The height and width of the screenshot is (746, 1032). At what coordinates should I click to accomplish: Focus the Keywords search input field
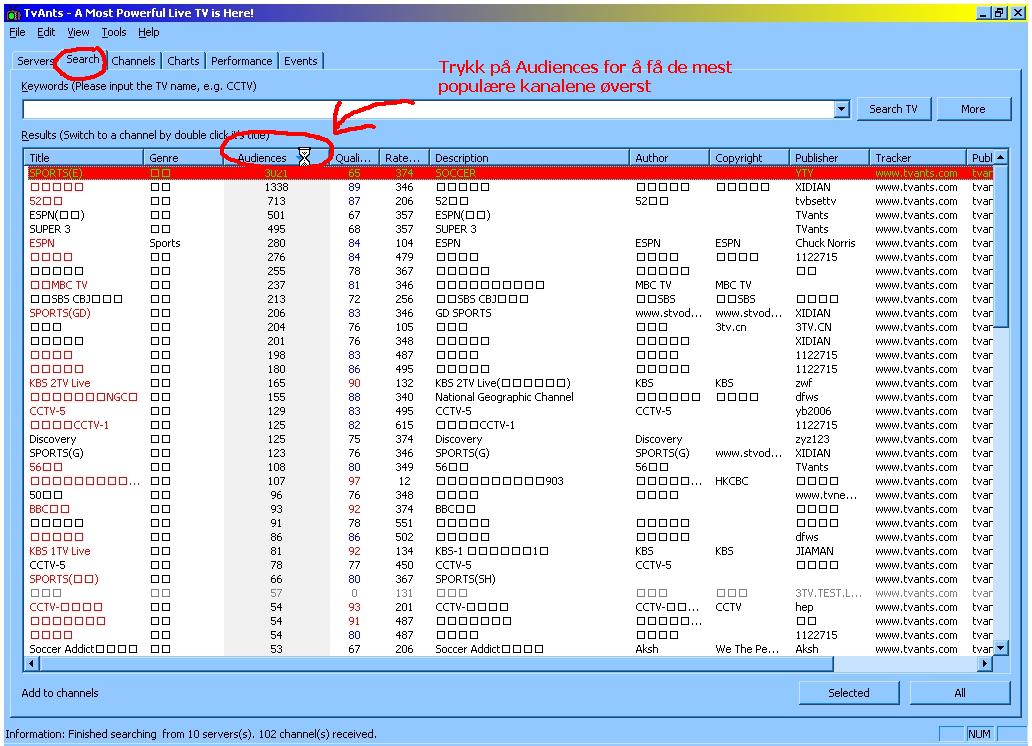pos(428,109)
